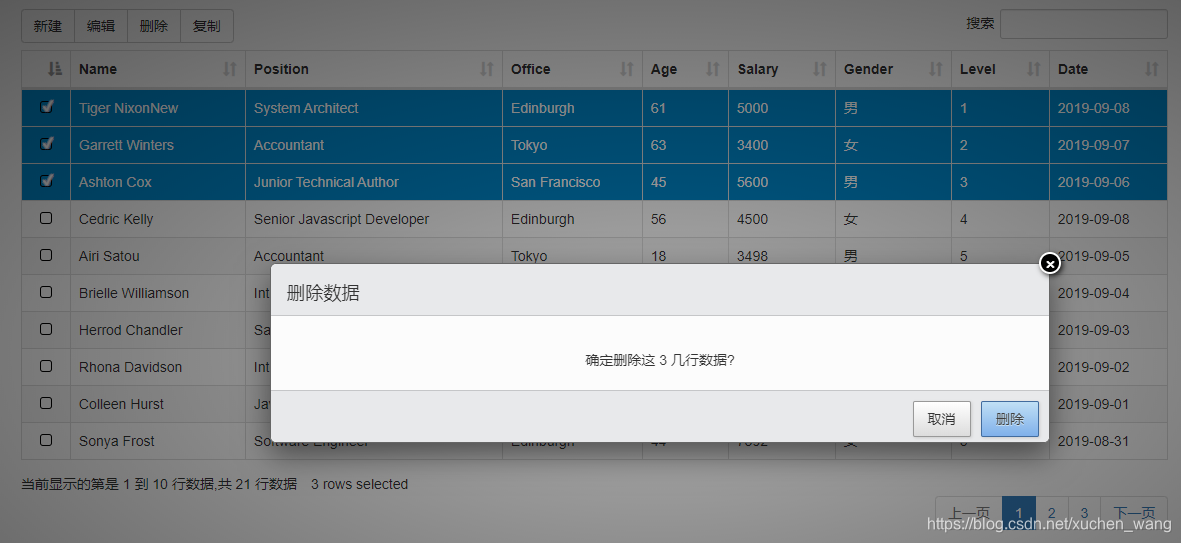Click the 新建 (New) toolbar button
1181x543 pixels.
click(x=48, y=26)
